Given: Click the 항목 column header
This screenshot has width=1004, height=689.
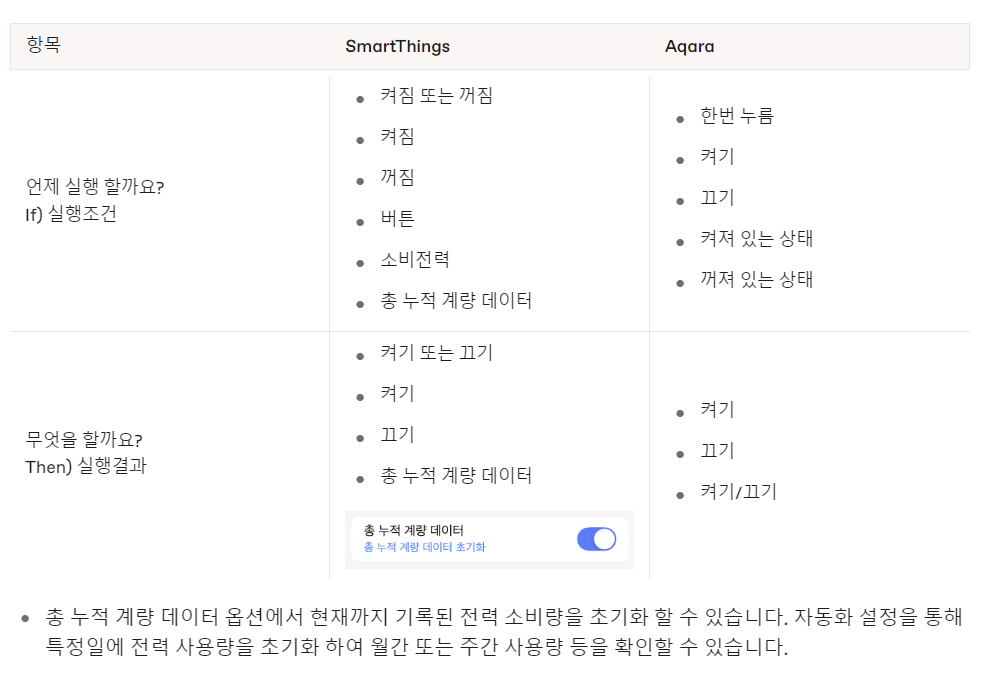Looking at the screenshot, I should 43,46.
